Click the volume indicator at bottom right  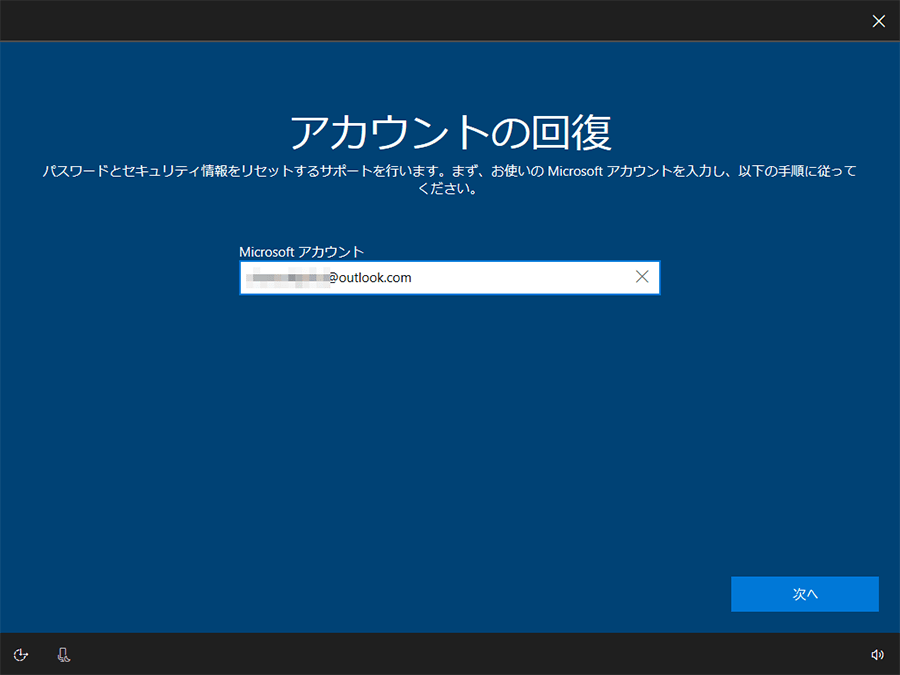[878, 654]
